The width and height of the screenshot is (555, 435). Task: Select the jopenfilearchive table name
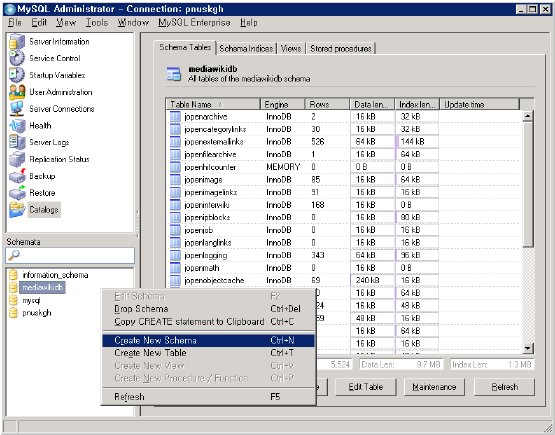pyautogui.click(x=210, y=154)
